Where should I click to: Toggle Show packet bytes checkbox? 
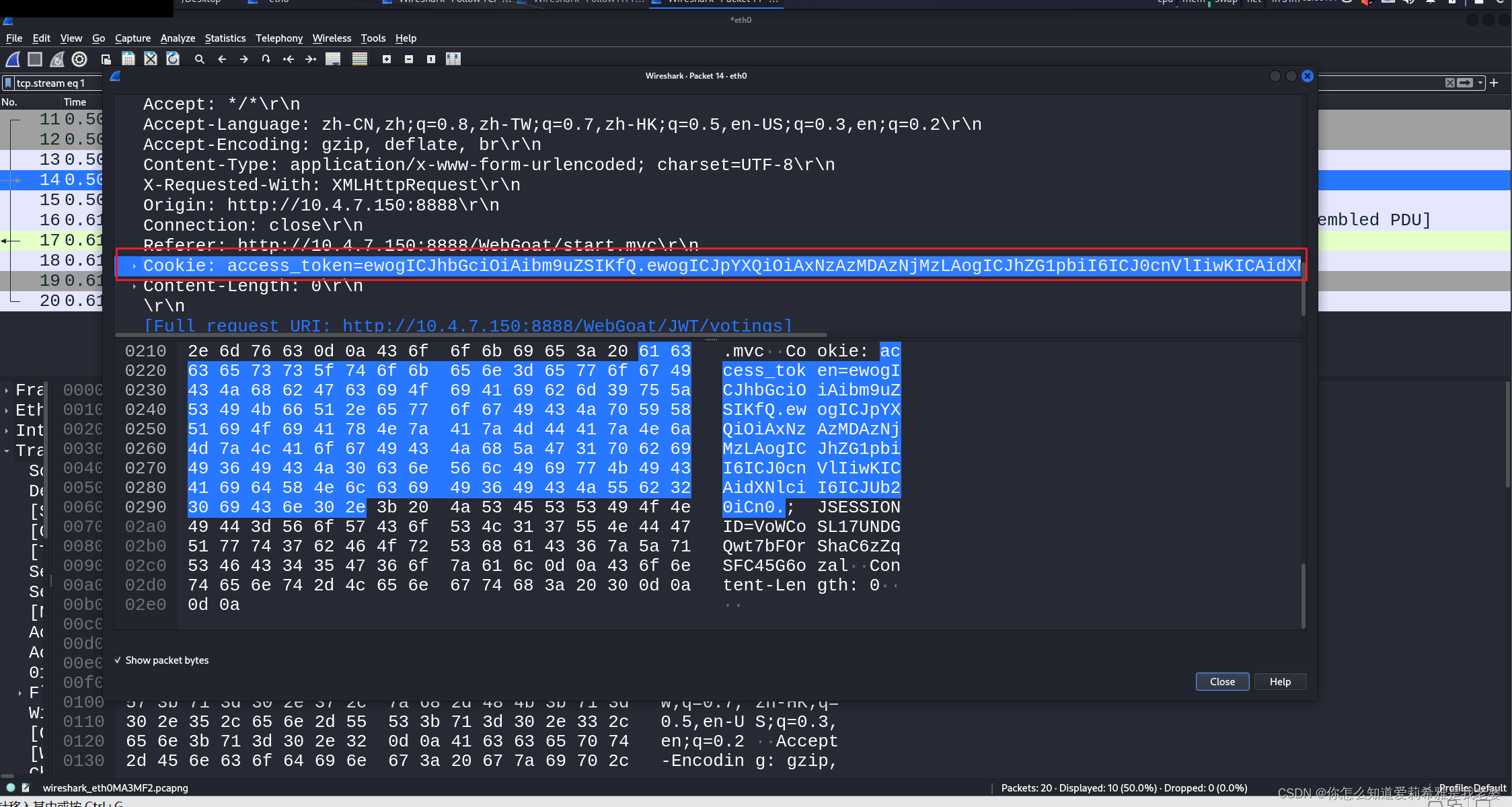161,660
